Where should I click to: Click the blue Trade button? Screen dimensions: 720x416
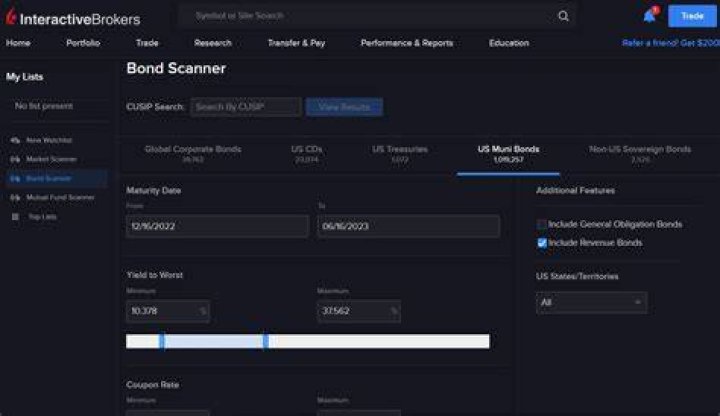(x=692, y=16)
